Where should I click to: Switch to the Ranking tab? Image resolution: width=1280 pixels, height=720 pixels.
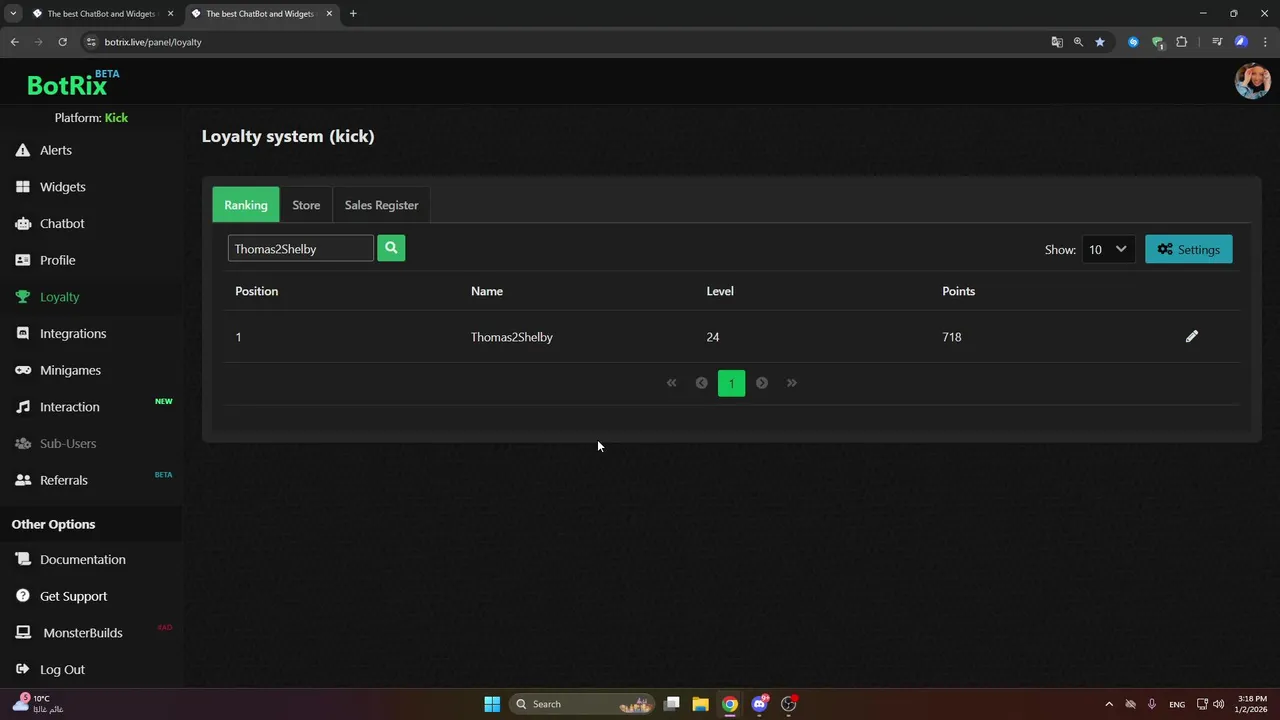pos(246,205)
